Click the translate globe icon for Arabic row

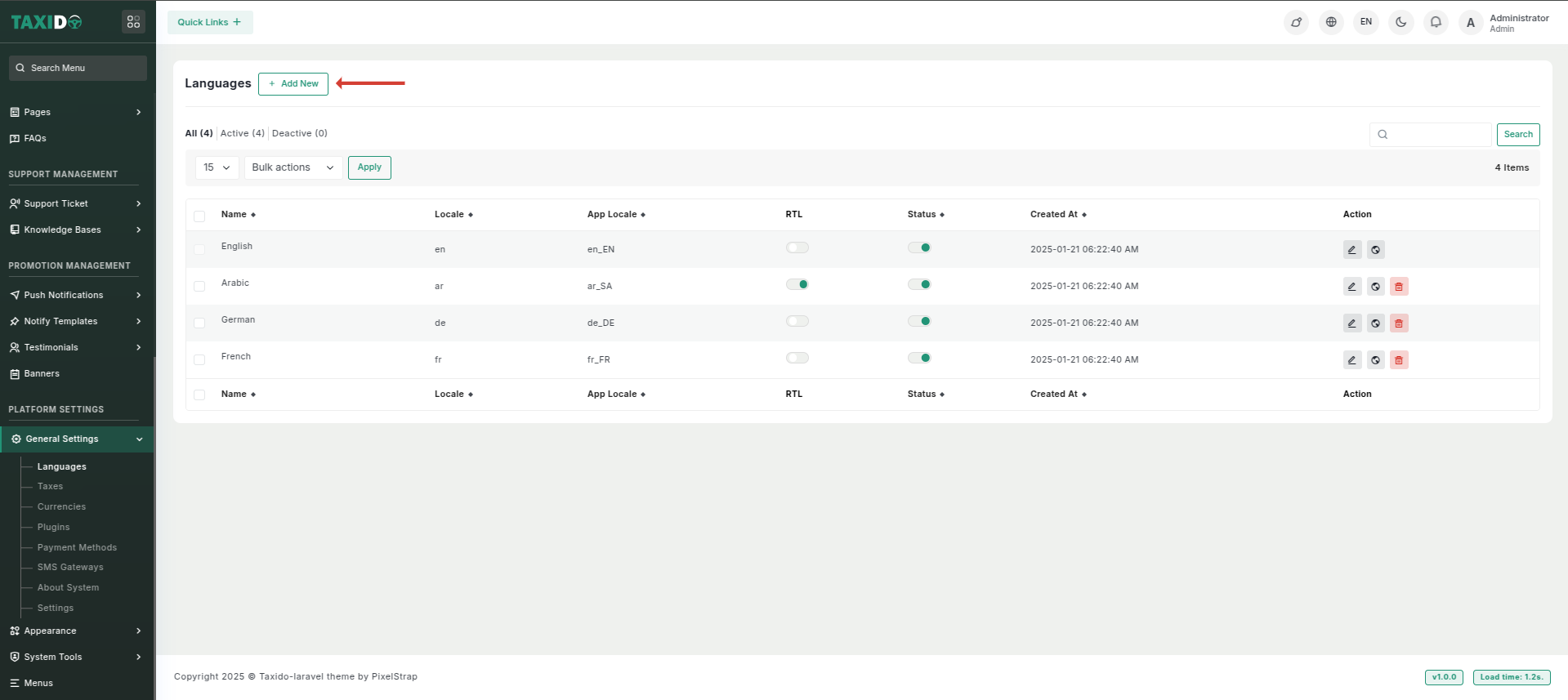click(1375, 287)
